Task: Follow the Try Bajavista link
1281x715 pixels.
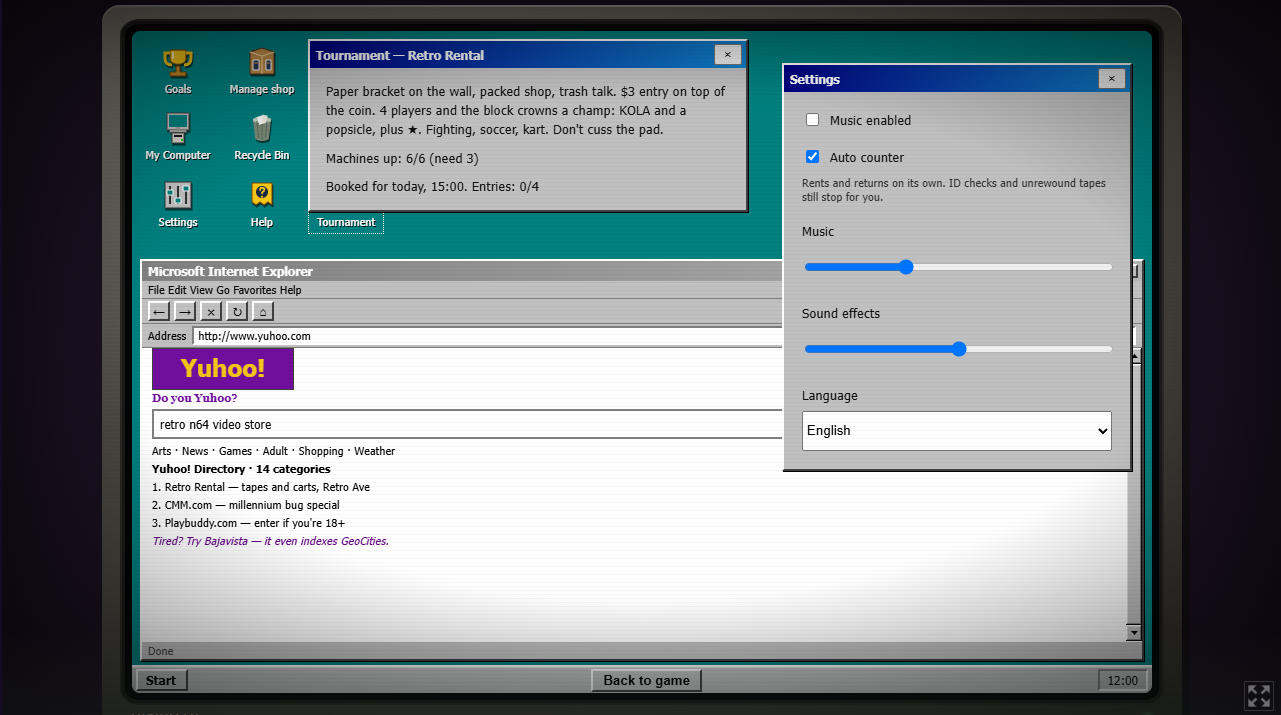Action: [x=270, y=541]
